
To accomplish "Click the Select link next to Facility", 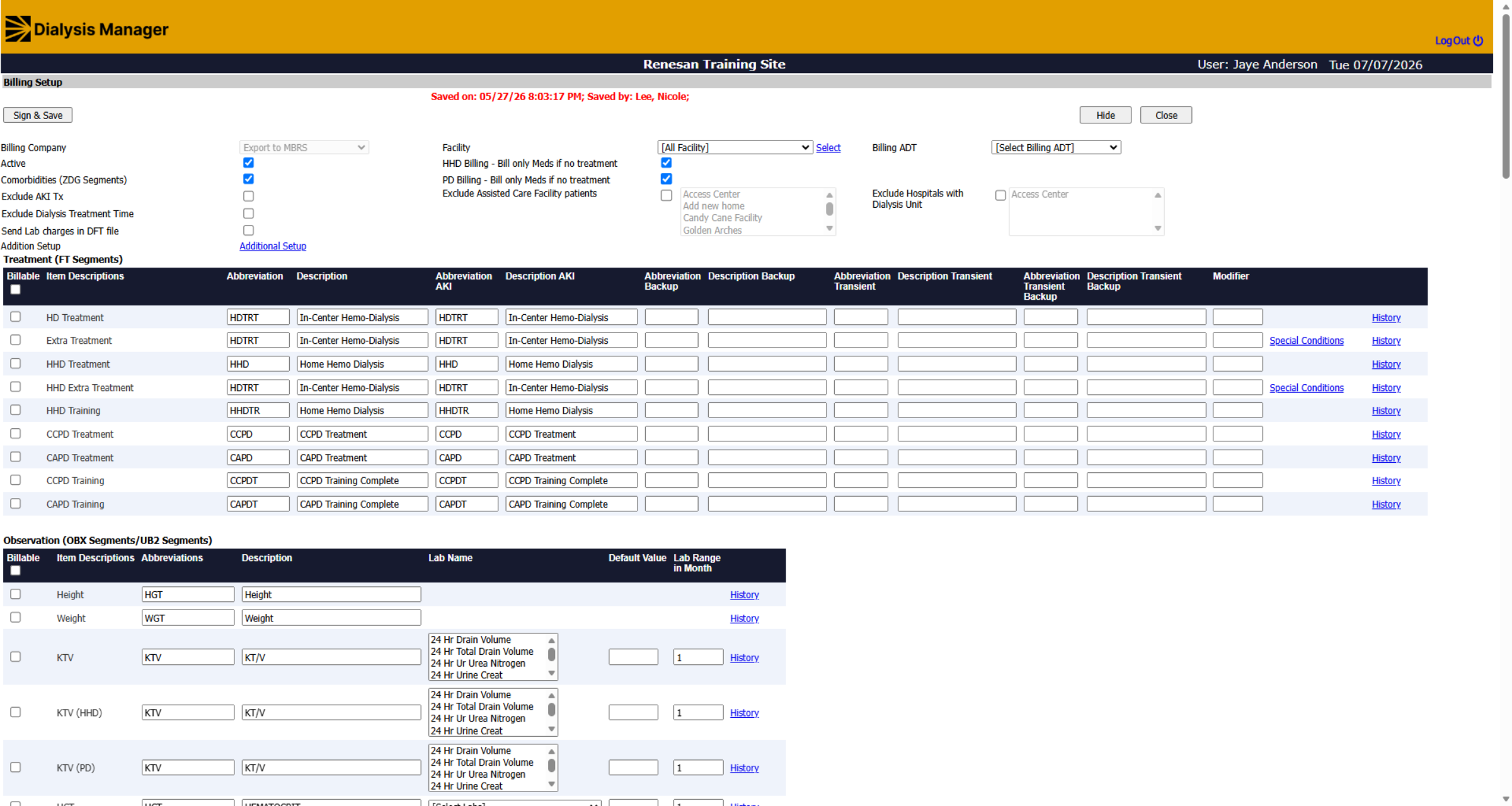I will pyautogui.click(x=828, y=147).
